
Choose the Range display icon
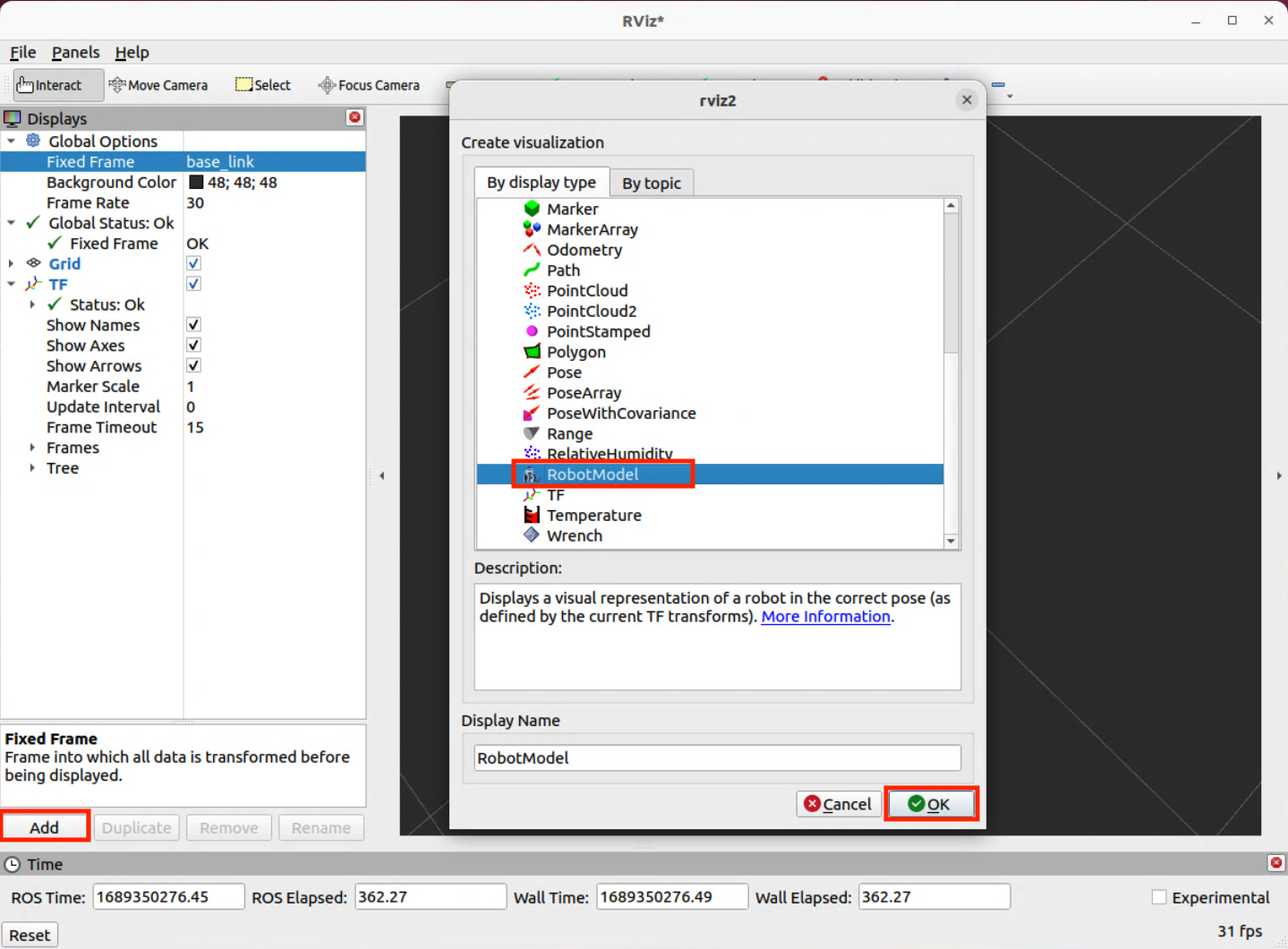532,434
